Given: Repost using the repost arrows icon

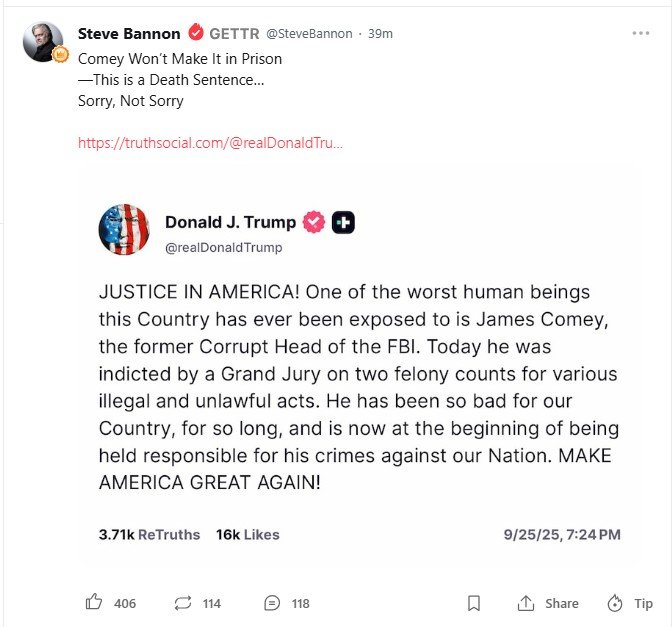Looking at the screenshot, I should pyautogui.click(x=183, y=603).
